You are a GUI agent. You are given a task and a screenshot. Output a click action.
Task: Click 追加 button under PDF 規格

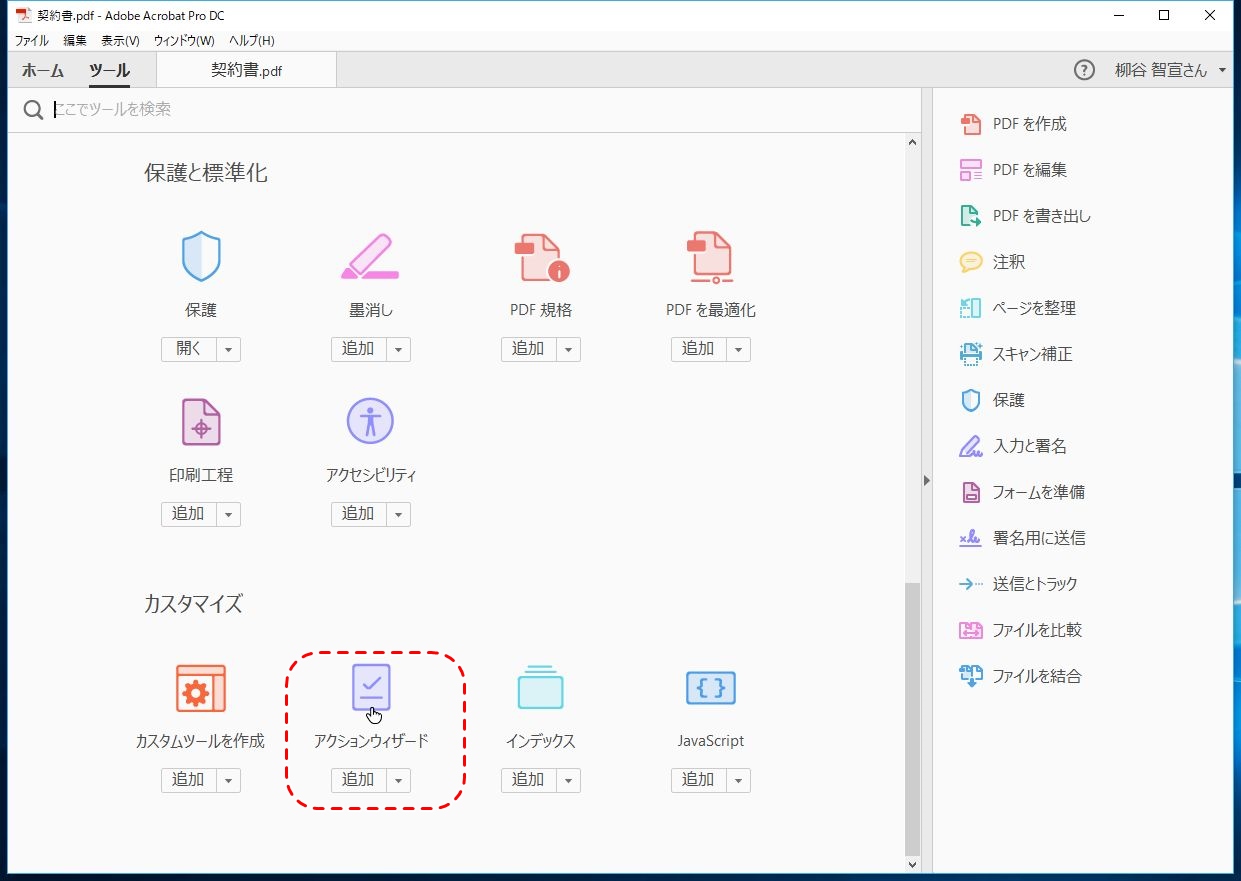click(x=529, y=349)
